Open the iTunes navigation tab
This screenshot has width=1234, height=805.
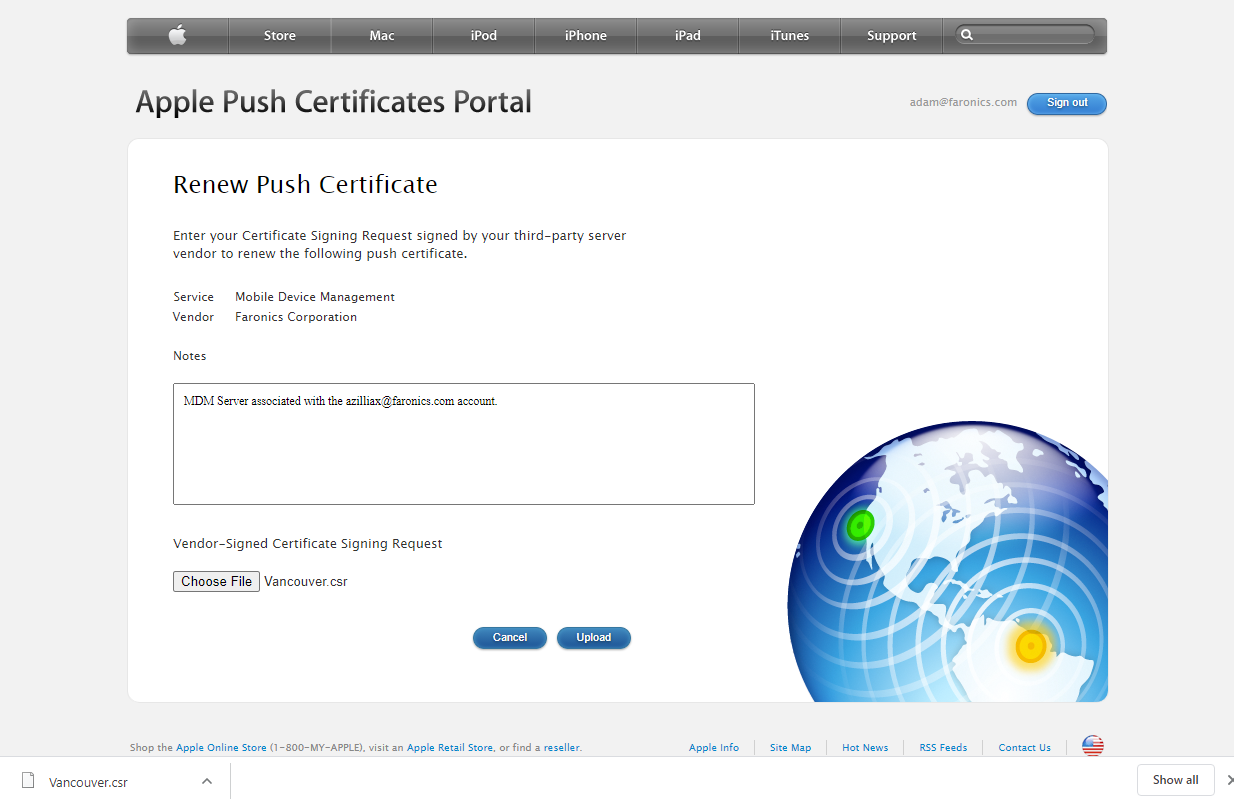(790, 36)
